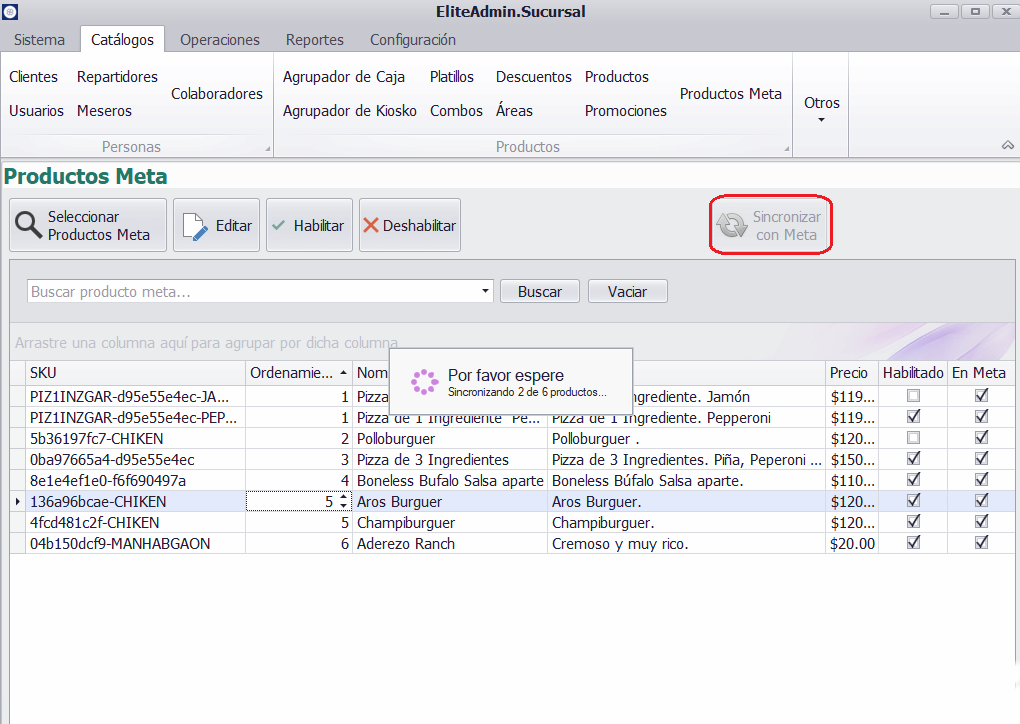Viewport: 1020px width, 724px height.
Task: Click the Sincronizar con Meta sync icon
Action: tap(732, 225)
